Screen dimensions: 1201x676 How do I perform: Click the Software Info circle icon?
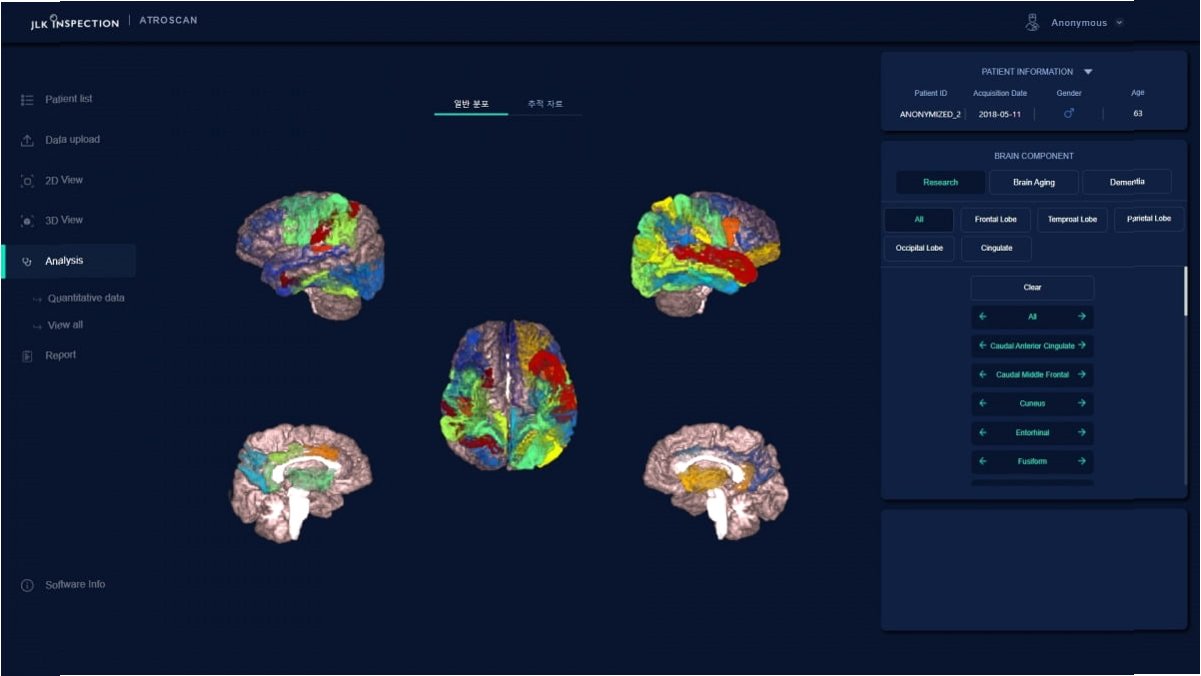[x=27, y=585]
